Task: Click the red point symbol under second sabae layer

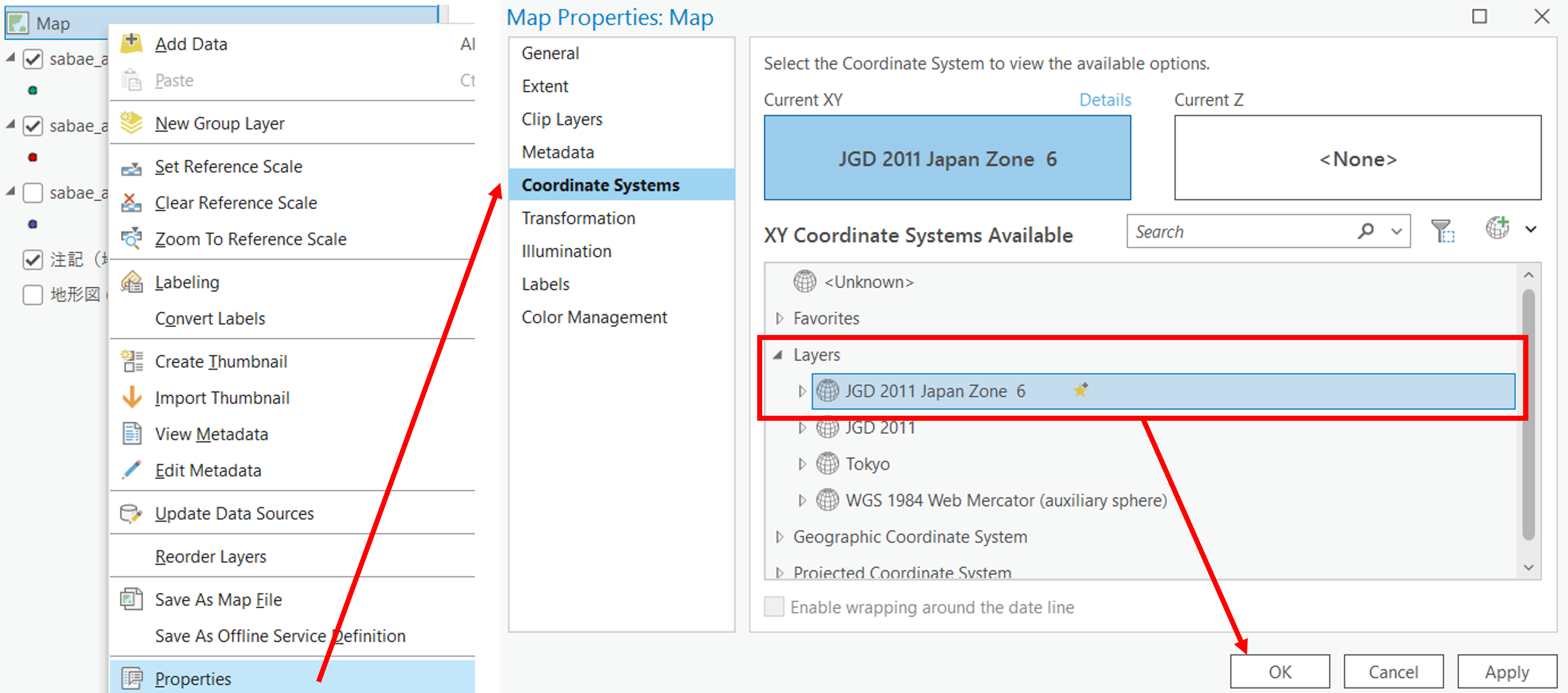Action: pos(33,157)
